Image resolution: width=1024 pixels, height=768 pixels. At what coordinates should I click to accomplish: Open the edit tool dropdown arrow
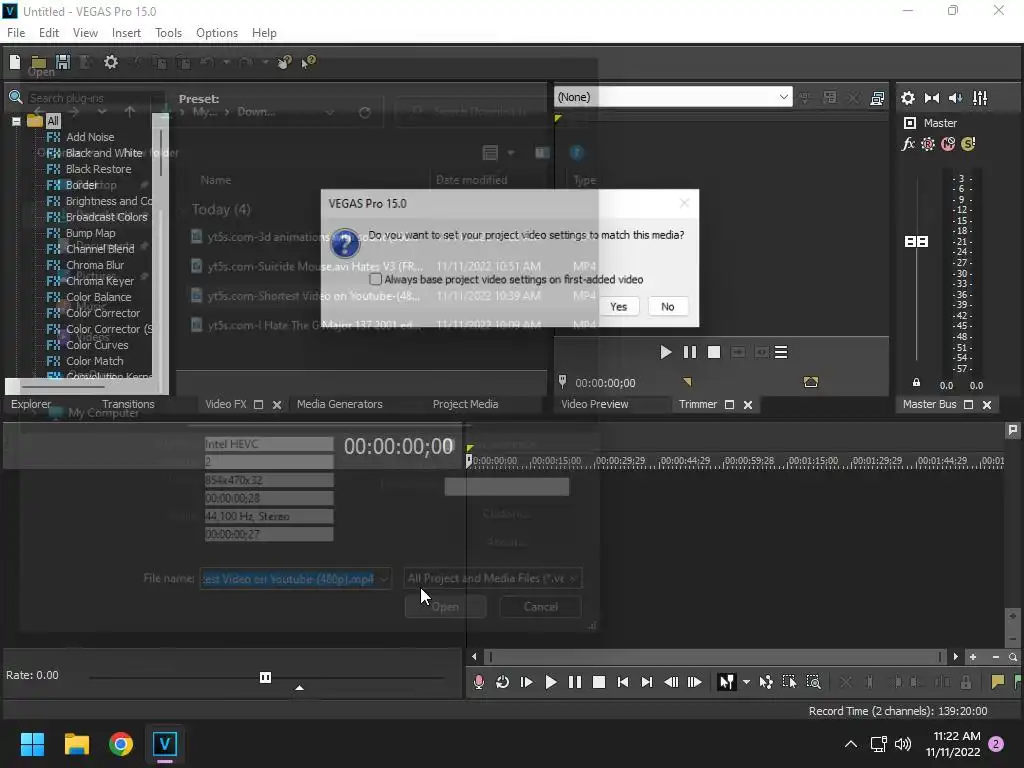[746, 682]
